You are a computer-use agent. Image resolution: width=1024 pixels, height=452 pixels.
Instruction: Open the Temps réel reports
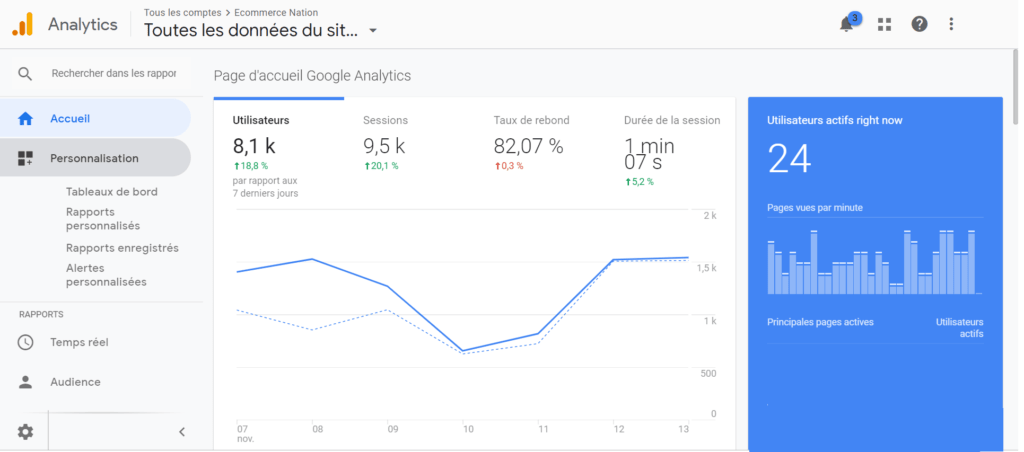coord(79,342)
